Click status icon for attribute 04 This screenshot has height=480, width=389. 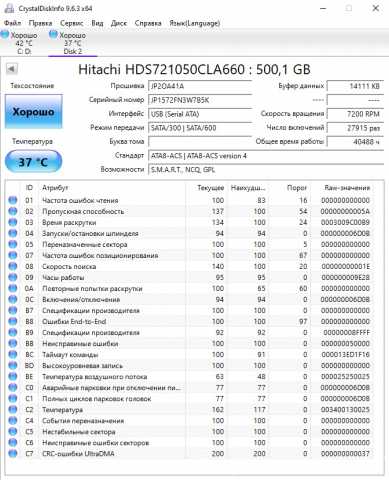[x=13, y=233]
